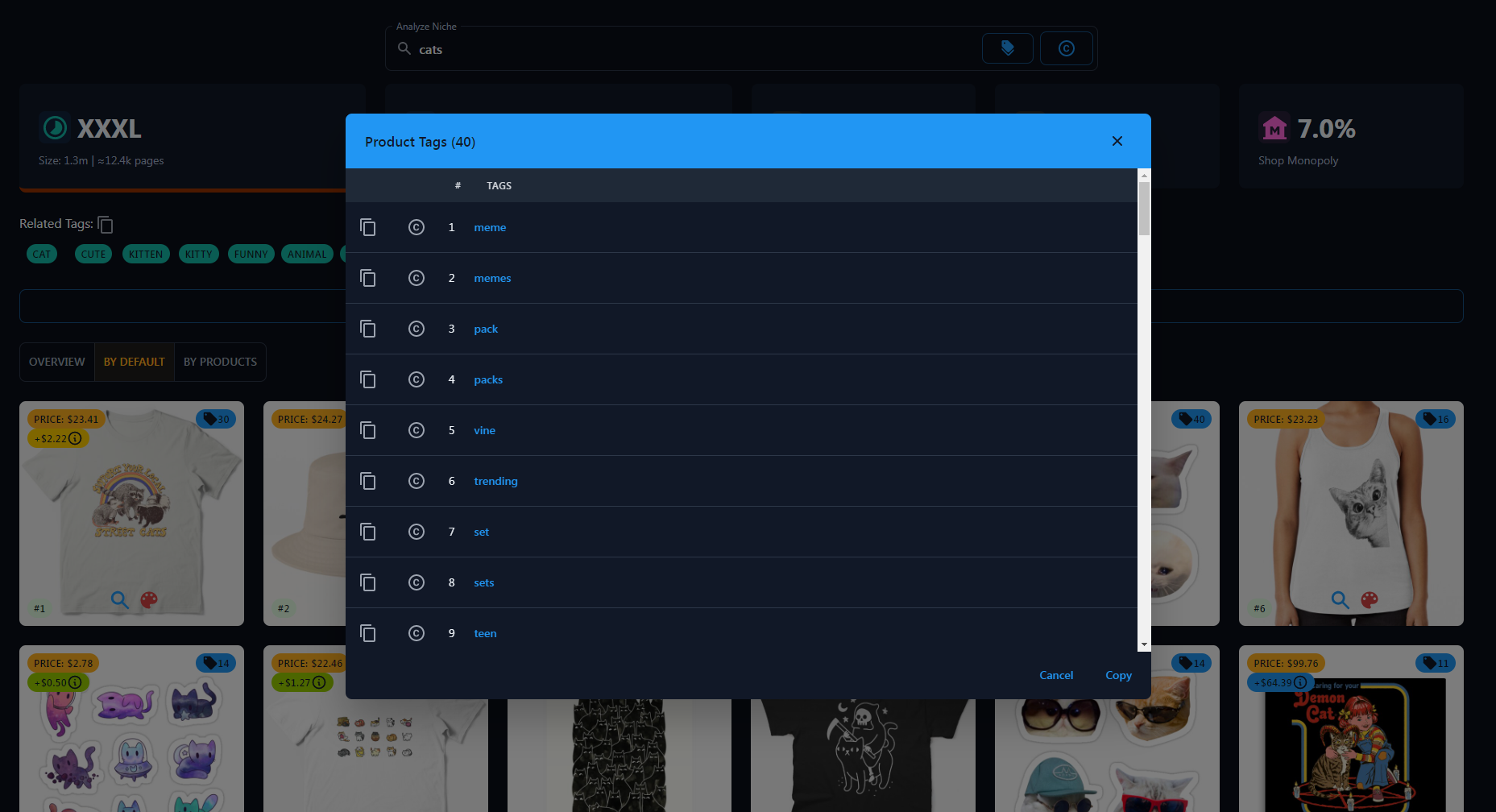
Task: Select the KITTY related tag chip
Action: 198,254
